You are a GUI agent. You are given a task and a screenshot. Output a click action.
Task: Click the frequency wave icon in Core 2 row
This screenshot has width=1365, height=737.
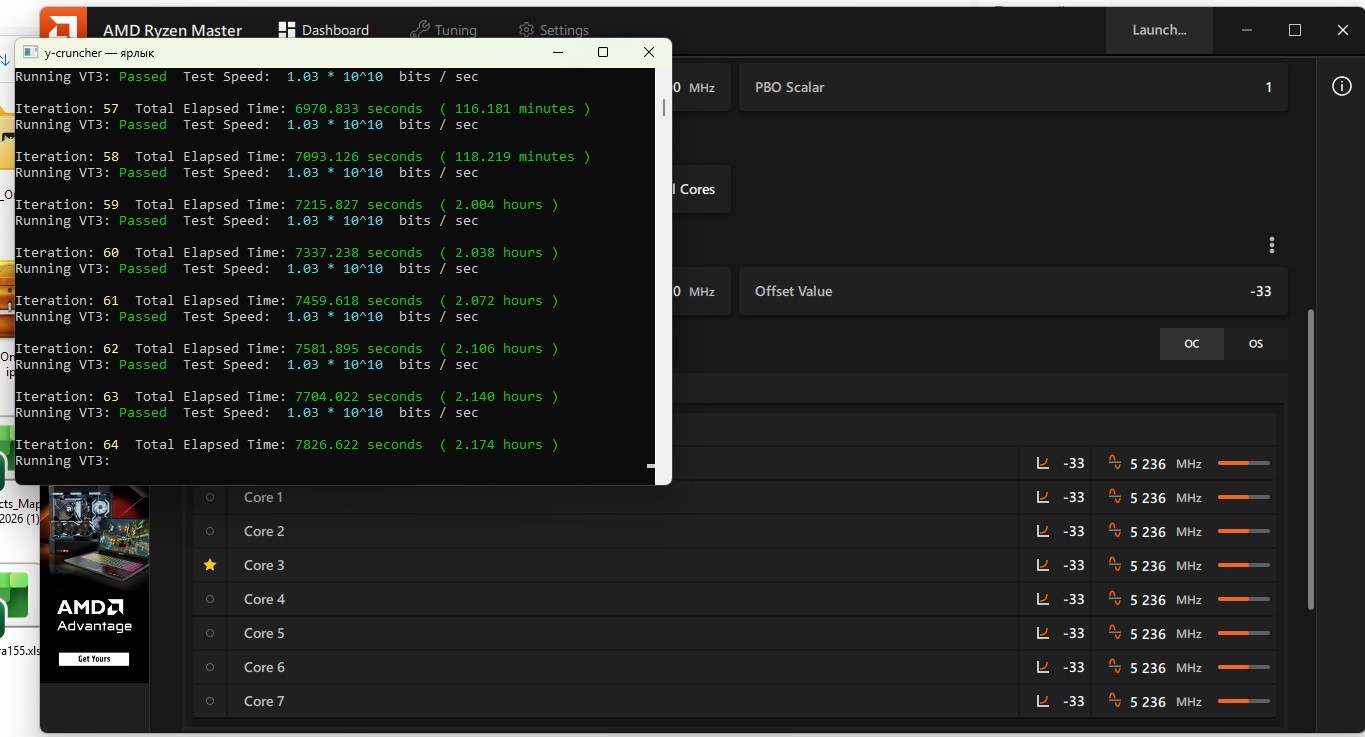[1114, 531]
